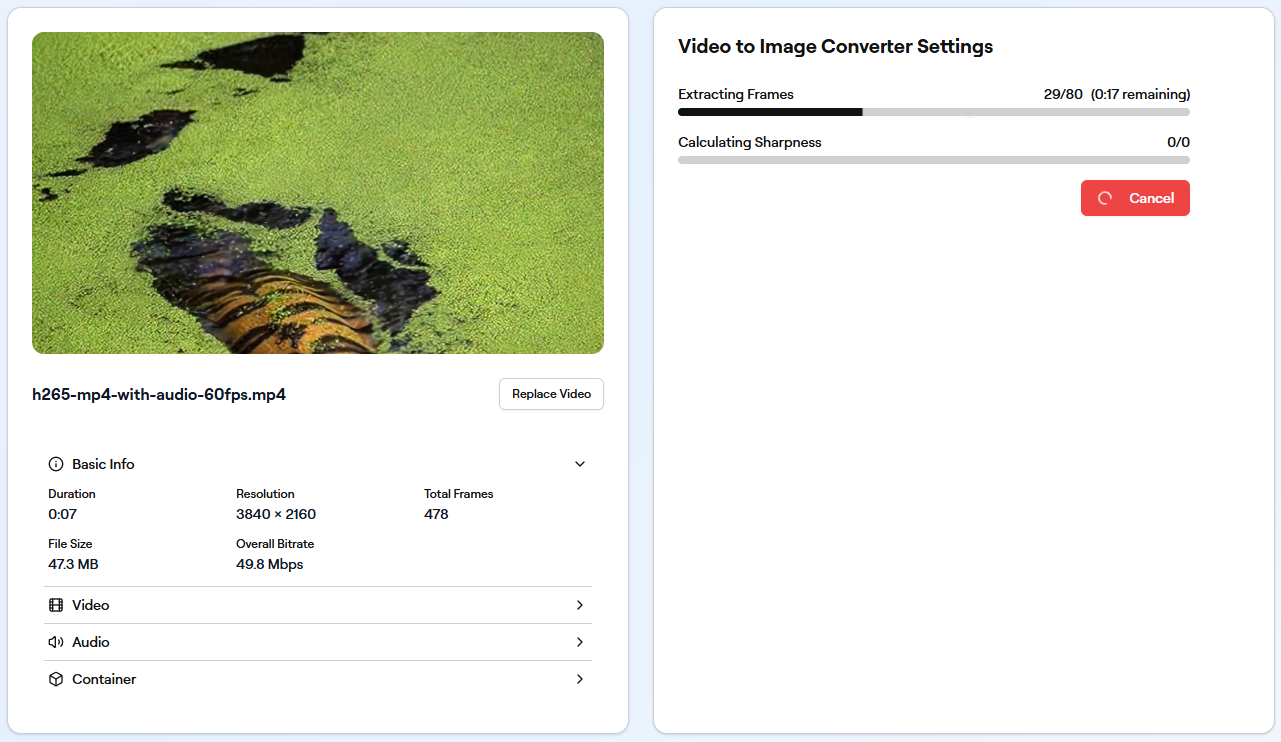Screen dimensions: 1281x742
Task: Click the info circle icon beside Basic Info
Action: tap(56, 464)
